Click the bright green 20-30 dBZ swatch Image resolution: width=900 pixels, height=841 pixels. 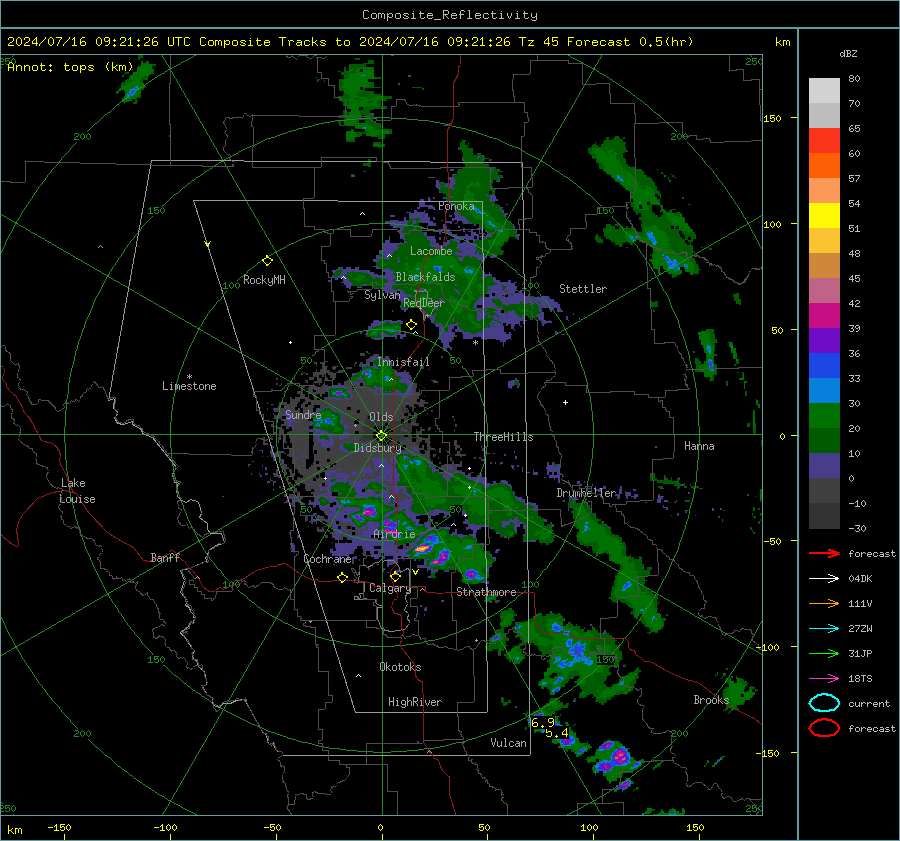click(x=824, y=416)
